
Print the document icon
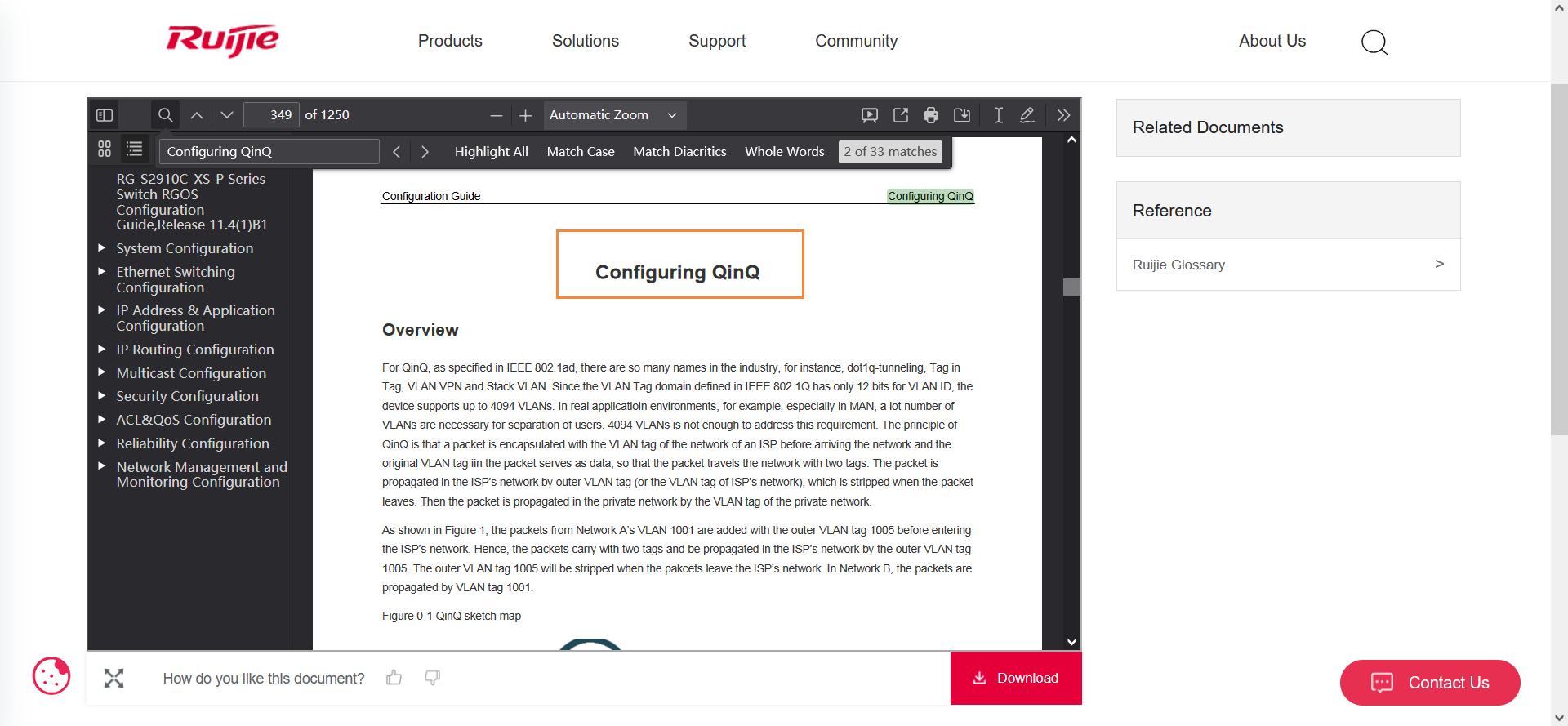click(931, 115)
